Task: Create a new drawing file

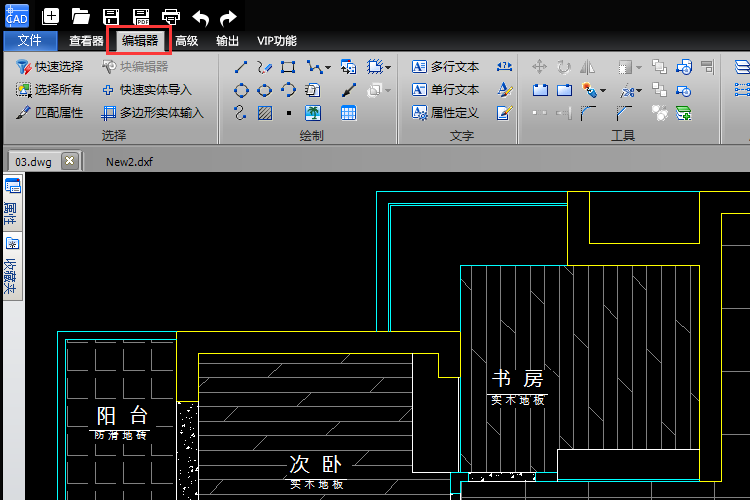Action: click(50, 16)
